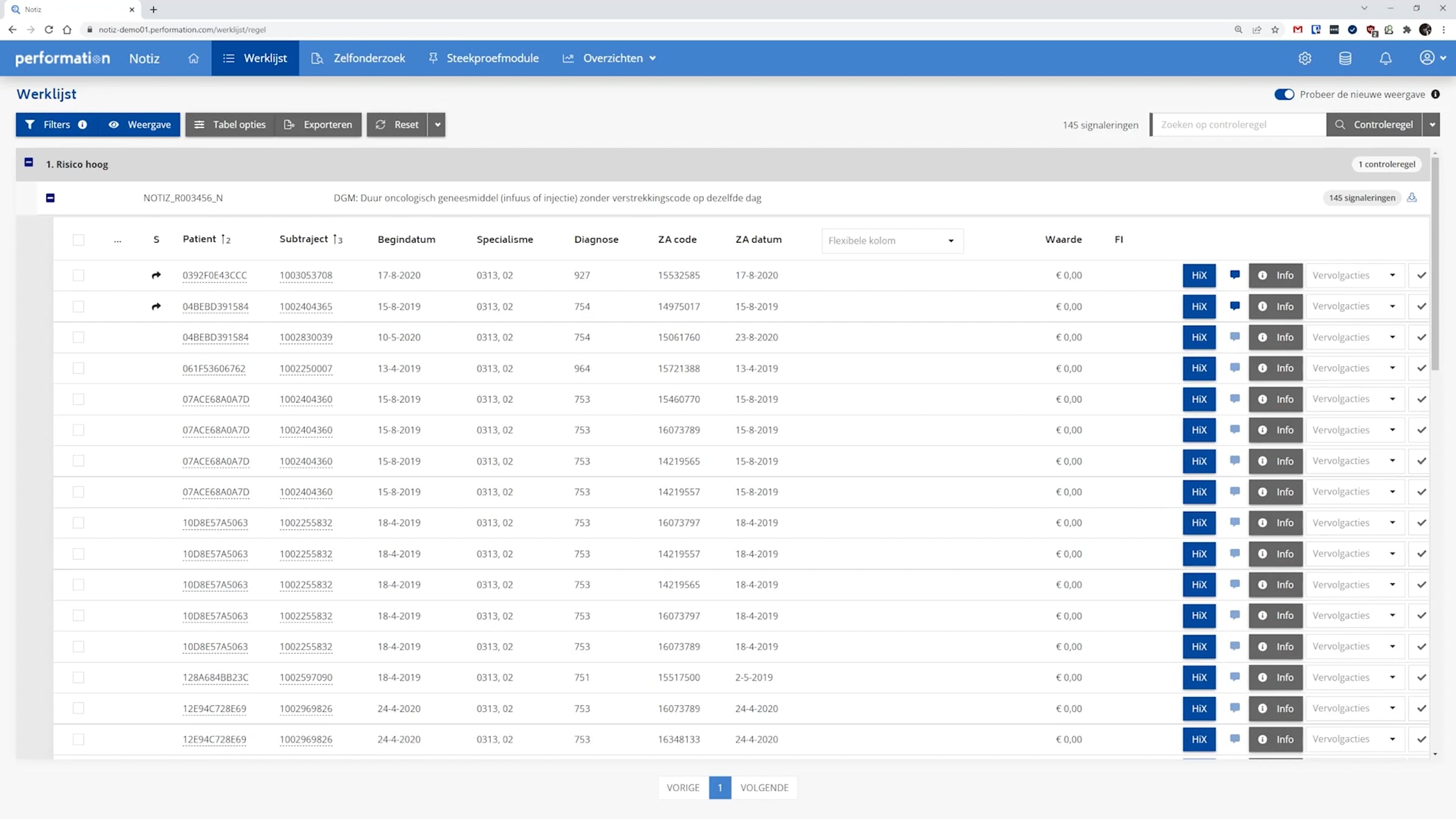The height and width of the screenshot is (819, 1456).
Task: Click the Controleregel search button
Action: click(x=1374, y=124)
